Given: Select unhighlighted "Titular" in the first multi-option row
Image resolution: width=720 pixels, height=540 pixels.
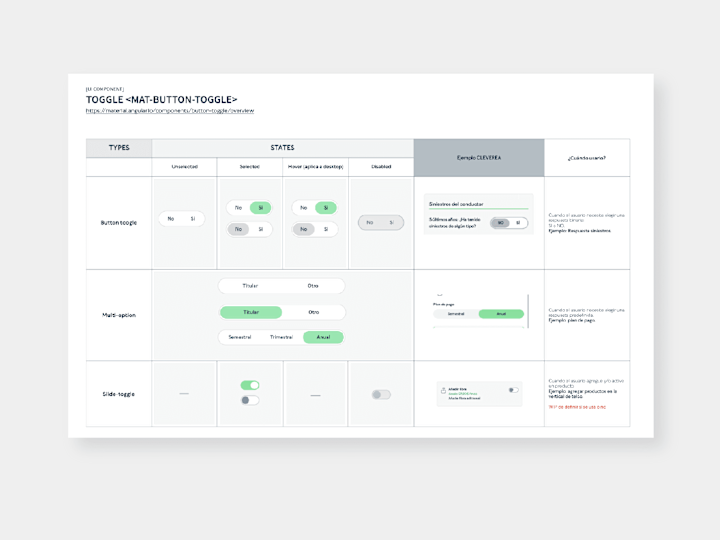Looking at the screenshot, I should coord(250,286).
